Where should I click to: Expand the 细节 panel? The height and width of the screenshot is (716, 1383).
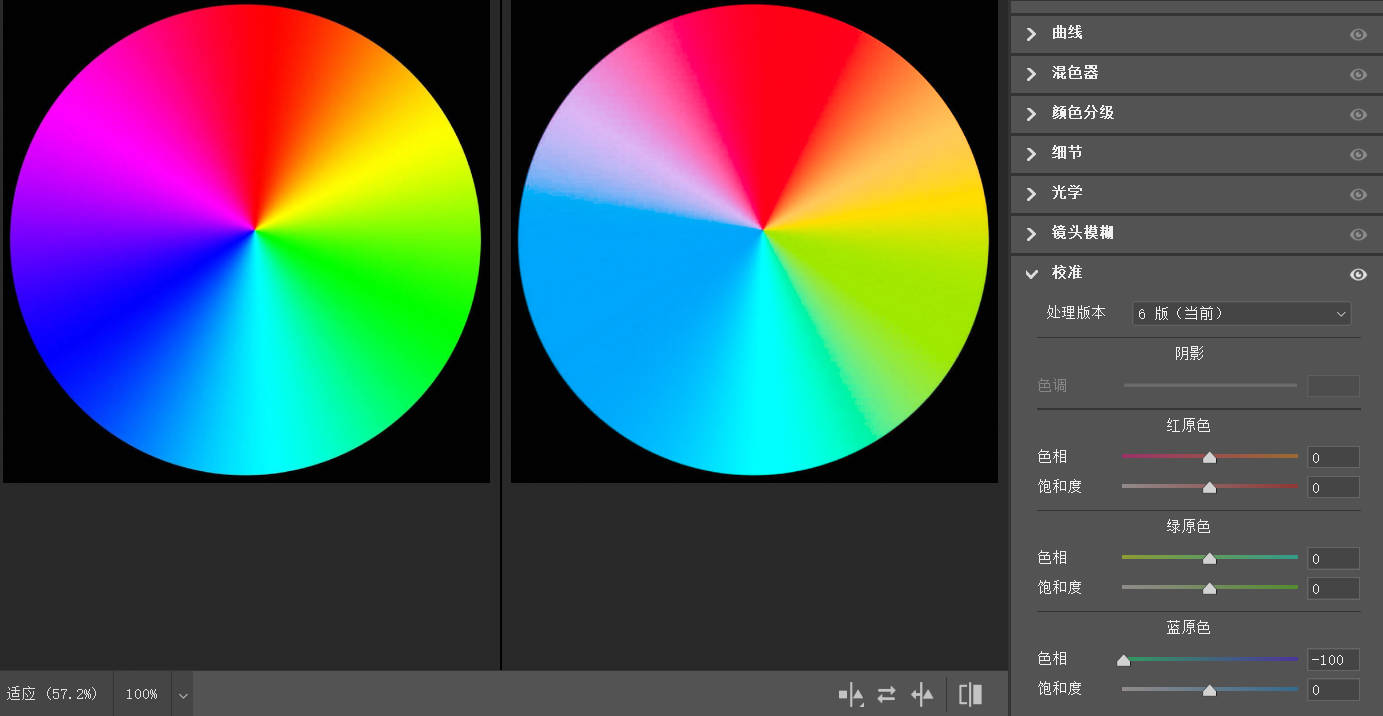pos(1032,154)
